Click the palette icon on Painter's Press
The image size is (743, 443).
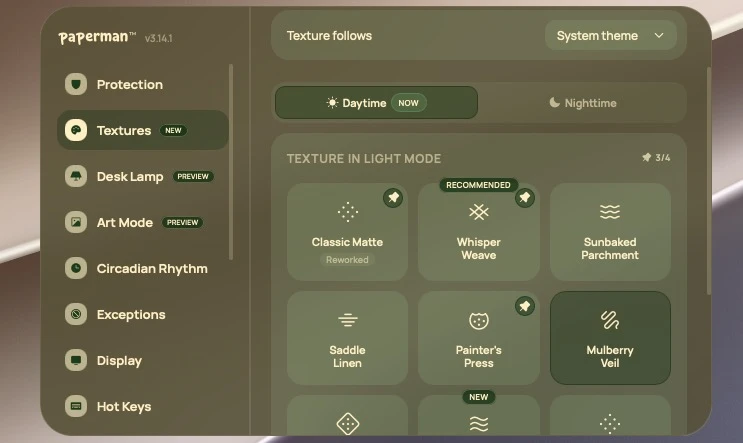click(479, 321)
